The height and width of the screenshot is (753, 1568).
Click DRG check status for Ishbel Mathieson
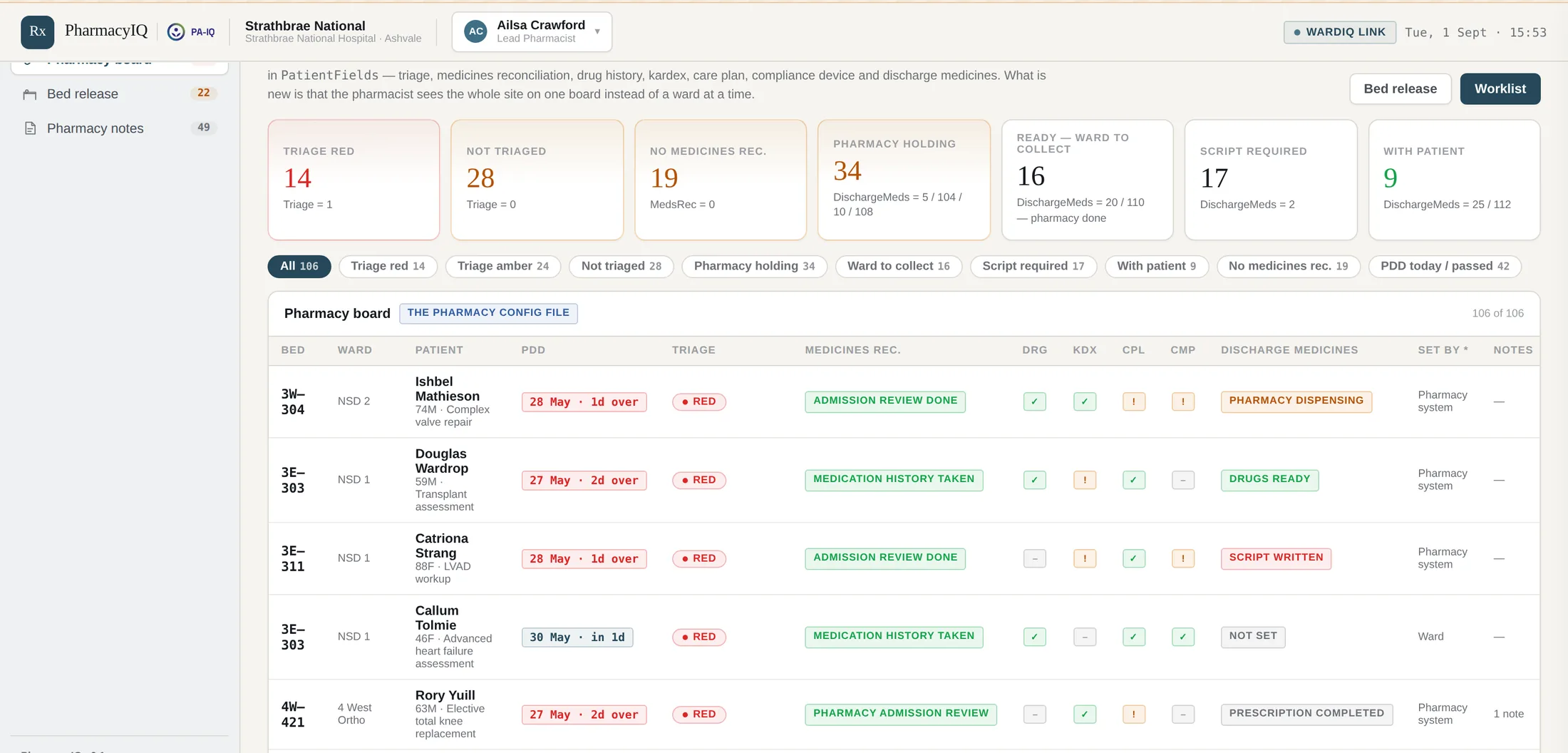[x=1034, y=401]
